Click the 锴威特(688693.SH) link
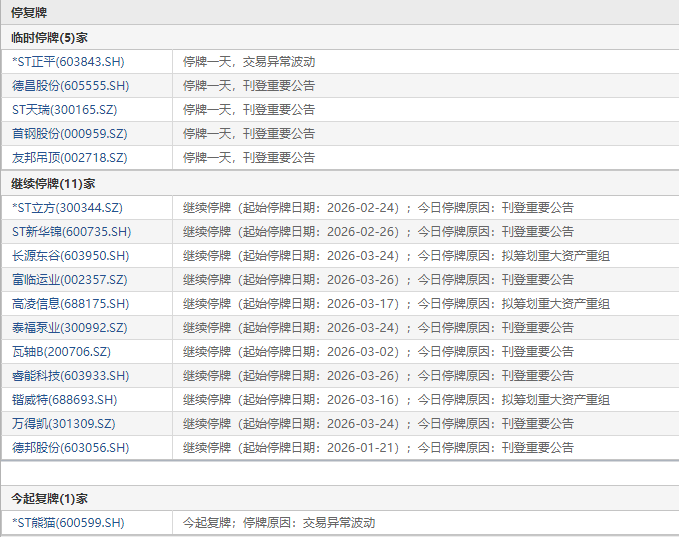The image size is (679, 537). 64,400
